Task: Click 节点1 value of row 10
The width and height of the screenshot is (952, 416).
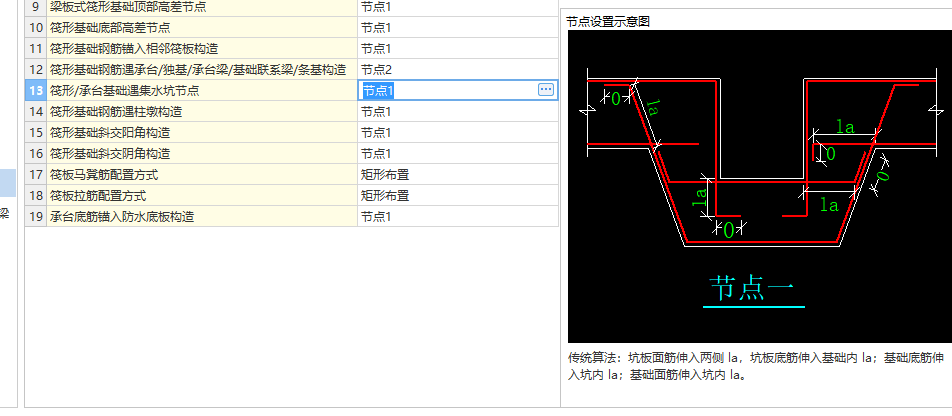Action: pos(458,27)
